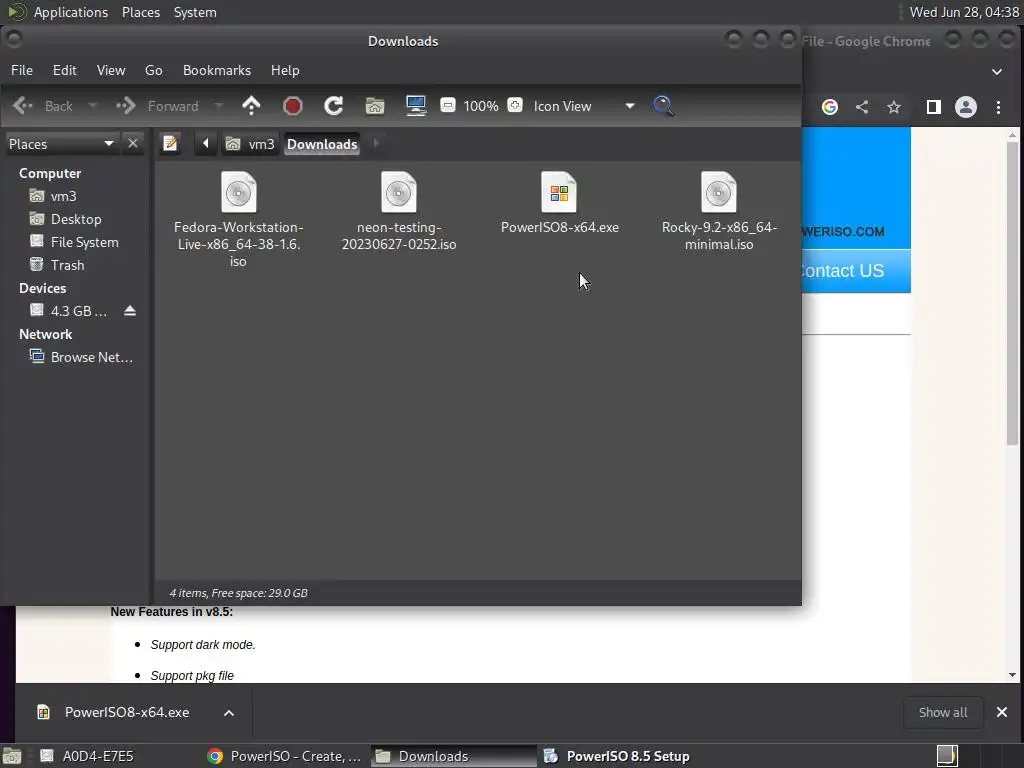The width and height of the screenshot is (1024, 768).
Task: Switch to the PowerISO 8.5 Setup taskbar window
Action: coord(616,756)
